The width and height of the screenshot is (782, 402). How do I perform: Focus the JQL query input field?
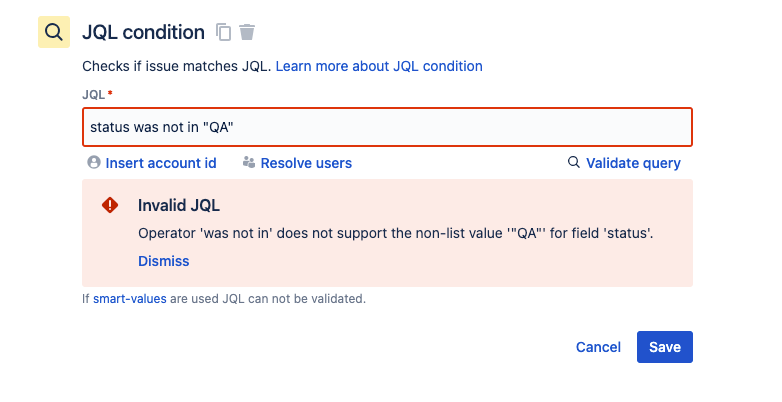coord(387,127)
